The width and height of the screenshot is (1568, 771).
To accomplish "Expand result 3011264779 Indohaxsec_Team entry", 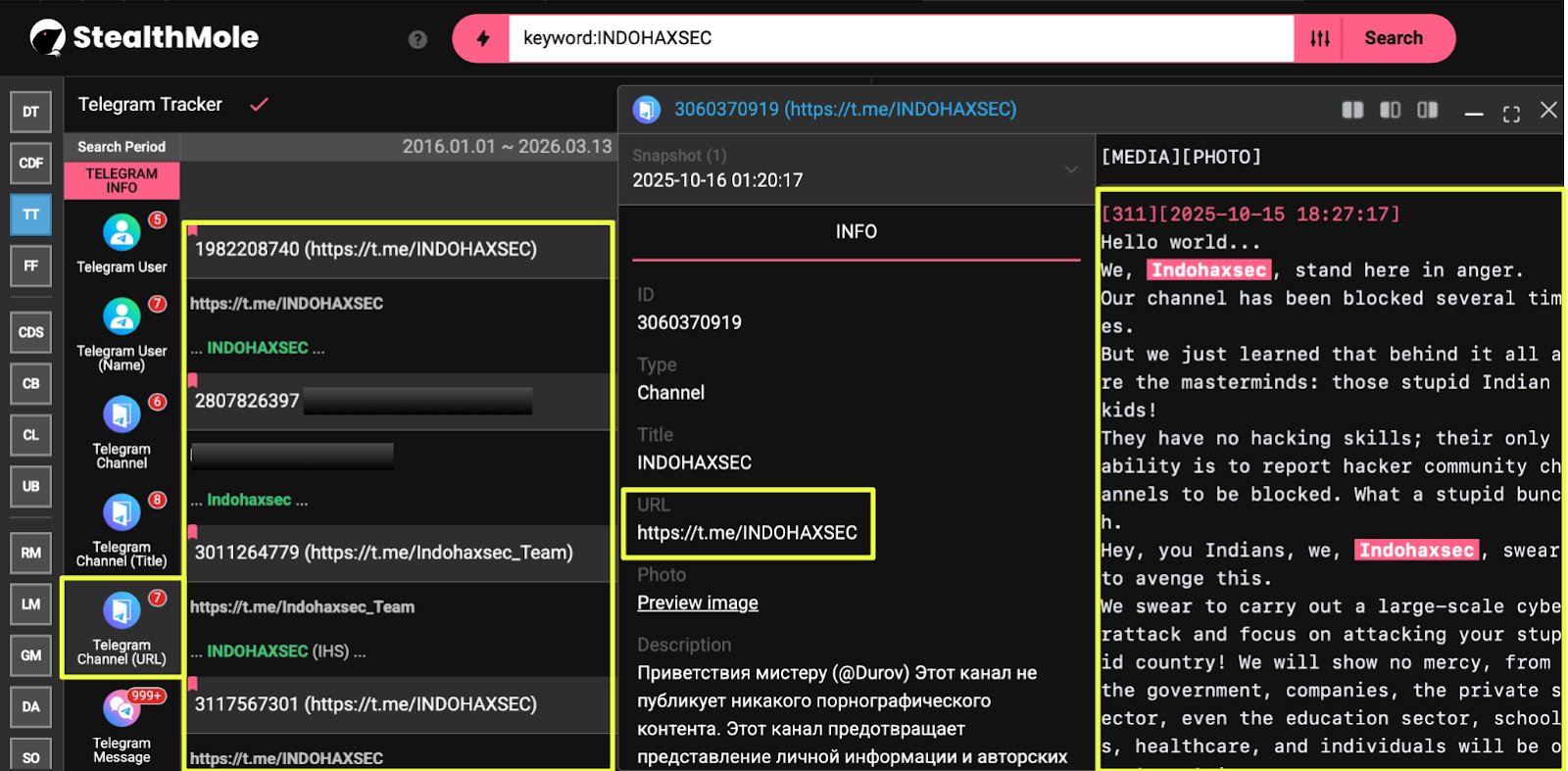I will 383,553.
